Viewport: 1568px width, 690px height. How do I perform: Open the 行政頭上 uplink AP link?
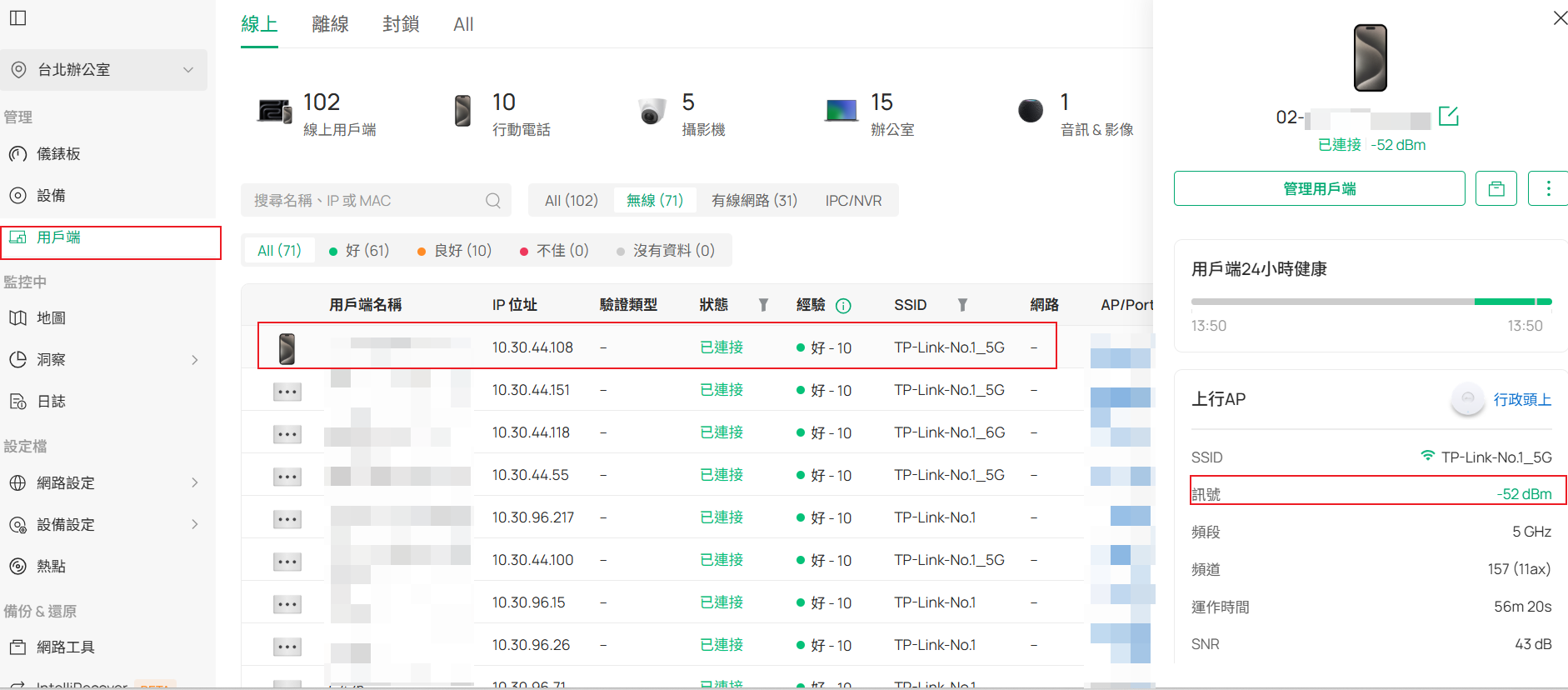[1521, 400]
